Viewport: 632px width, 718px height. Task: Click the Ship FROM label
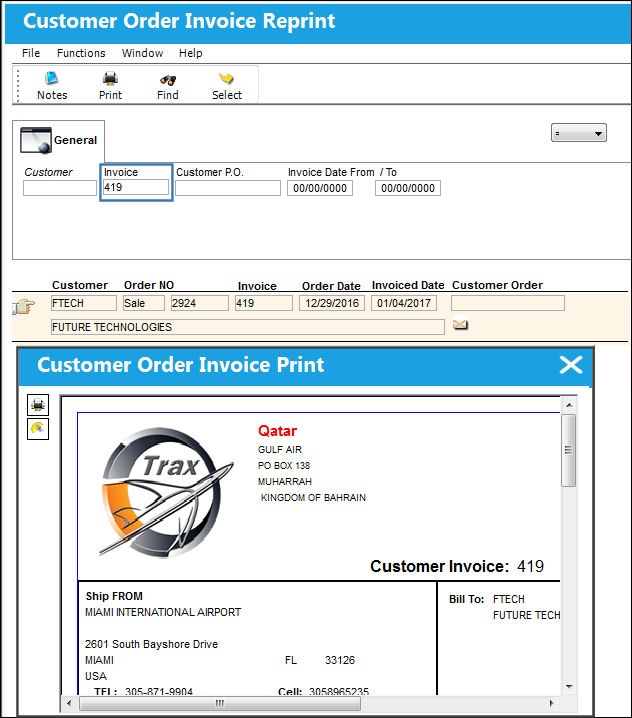tap(114, 596)
